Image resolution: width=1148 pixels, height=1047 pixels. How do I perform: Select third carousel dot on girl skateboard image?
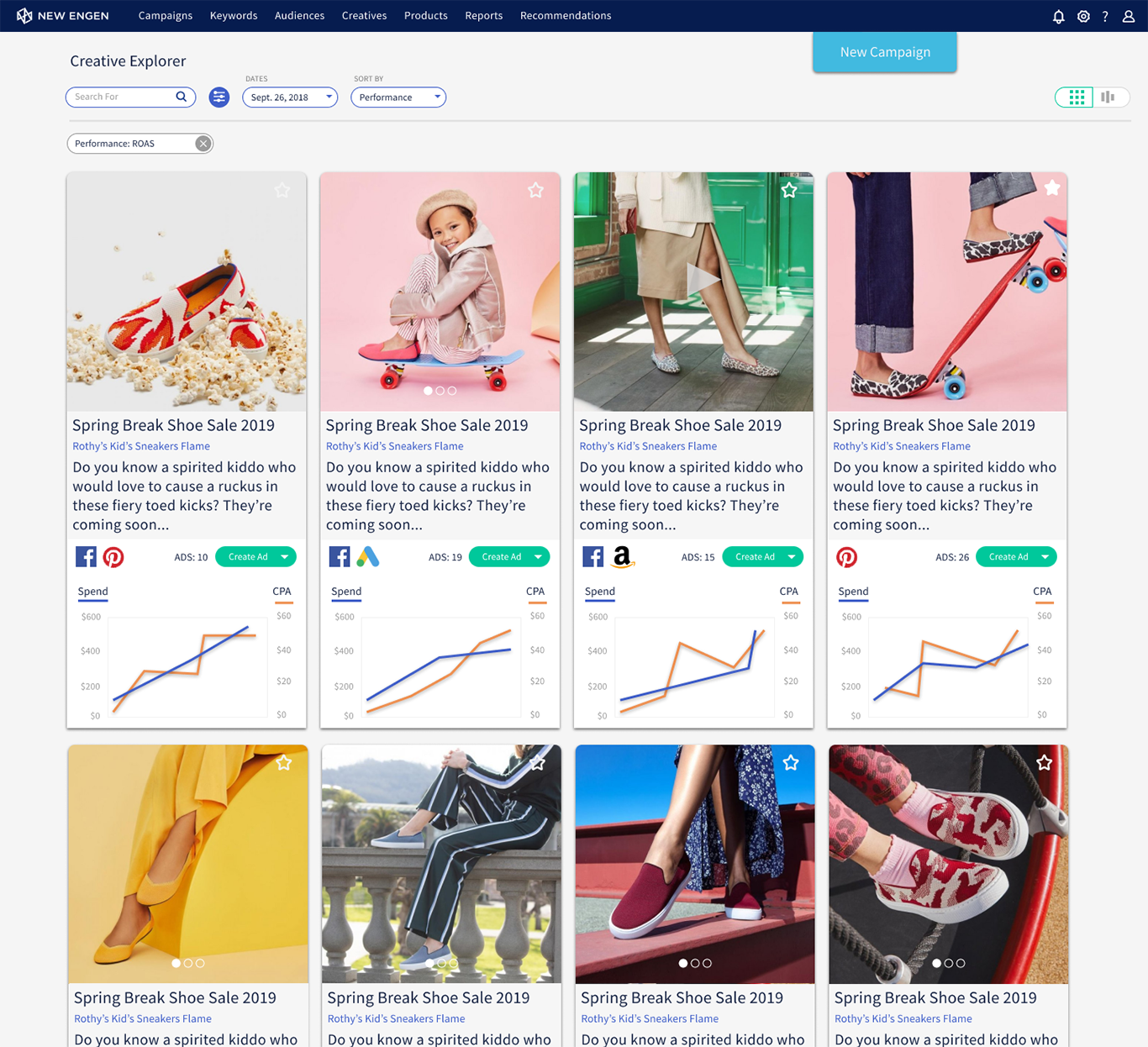(452, 391)
